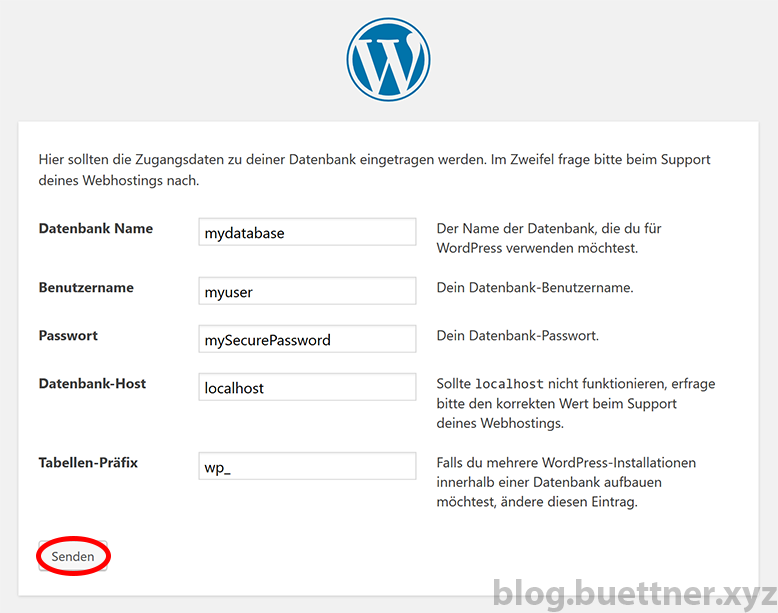Click the 'Datenbank-Host' label
Image resolution: width=778 pixels, height=613 pixels.
(92, 384)
